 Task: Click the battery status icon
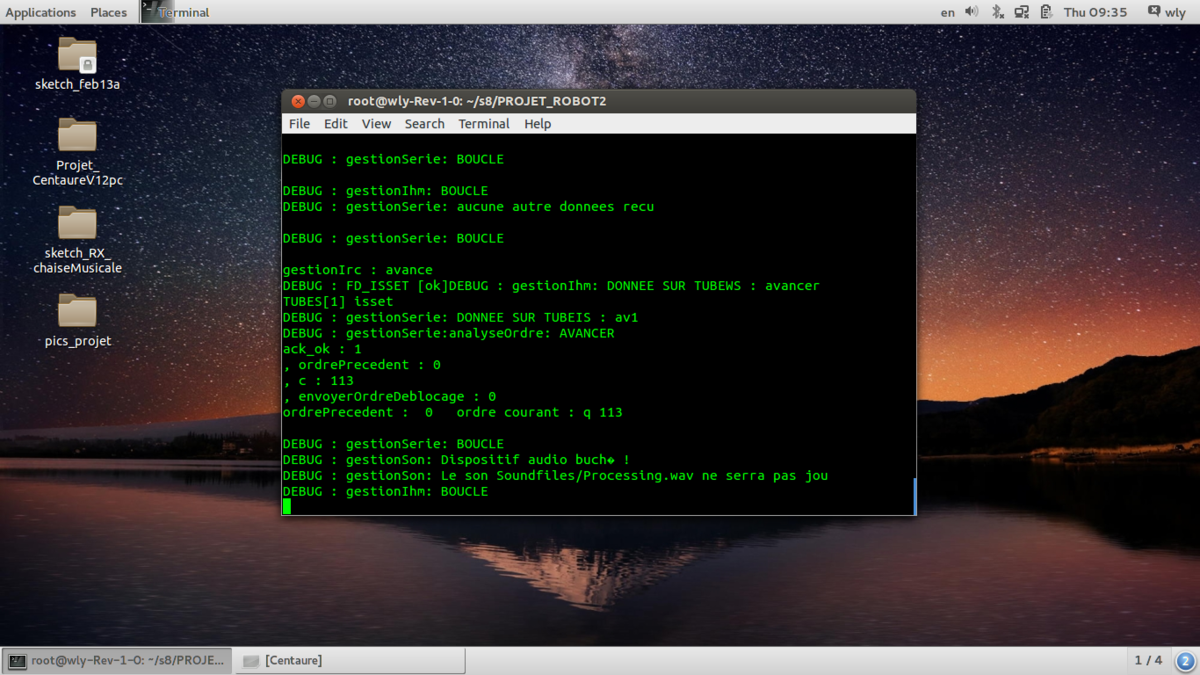[1046, 12]
